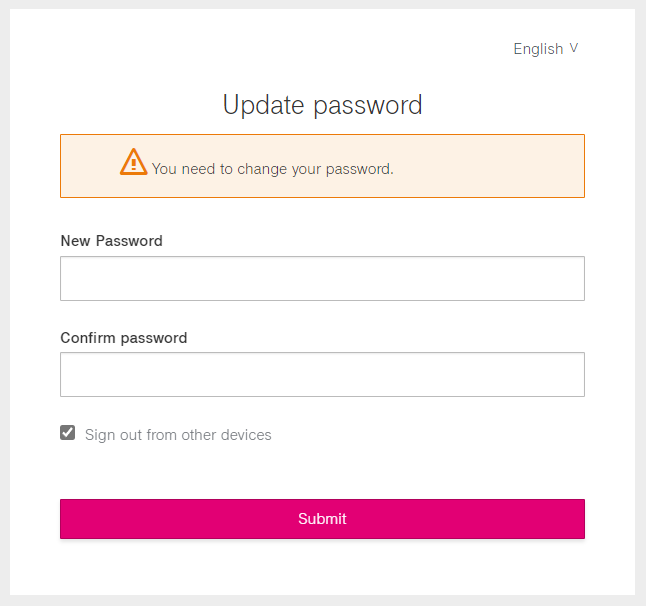Viewport: 646px width, 606px height.
Task: Click the chevron arrow beside English
Action: (574, 48)
